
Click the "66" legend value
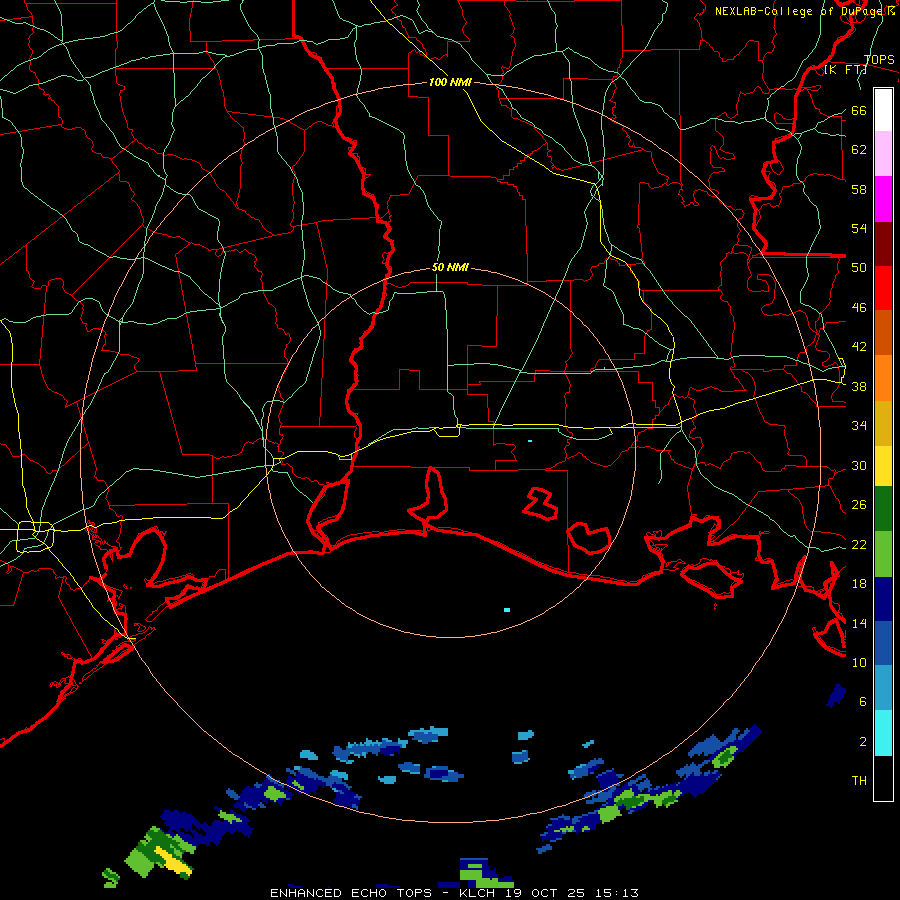859,110
